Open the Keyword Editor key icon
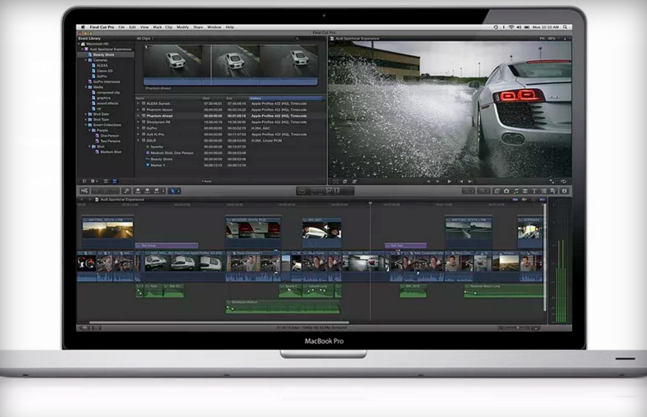This screenshot has height=417, width=647. [127, 191]
